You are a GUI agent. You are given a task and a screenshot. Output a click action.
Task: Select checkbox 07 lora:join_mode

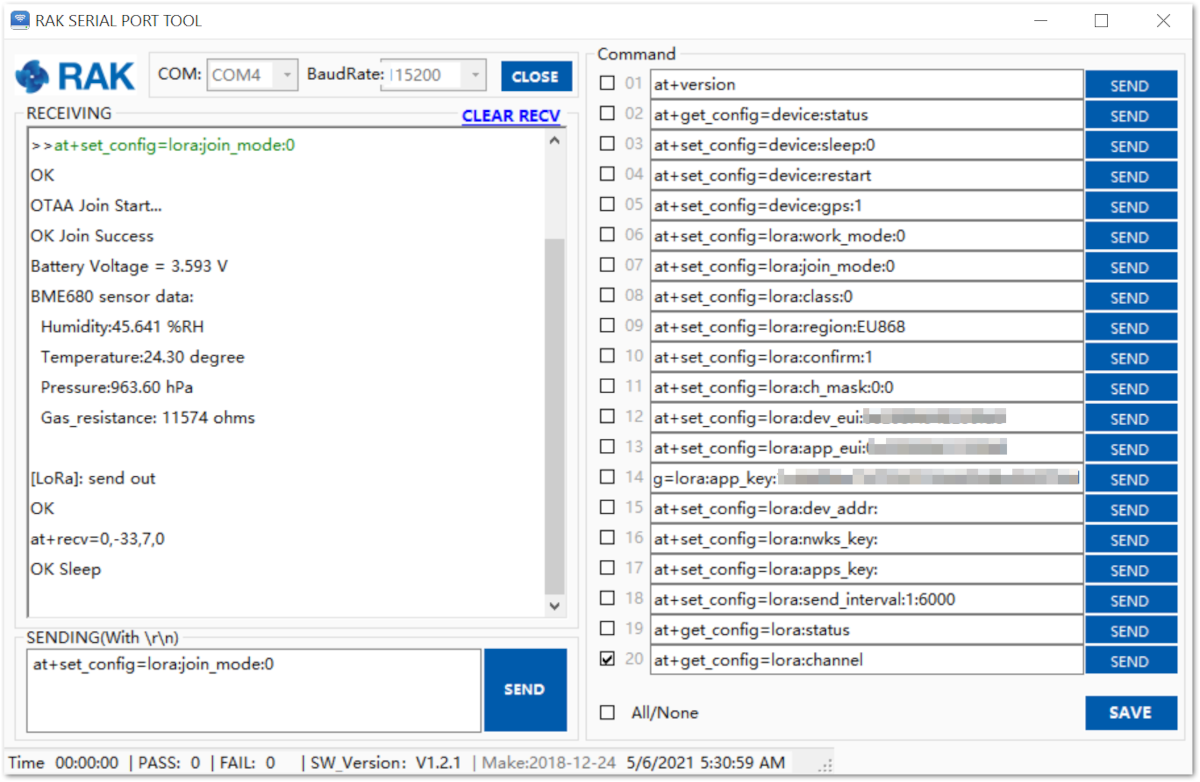pos(607,265)
